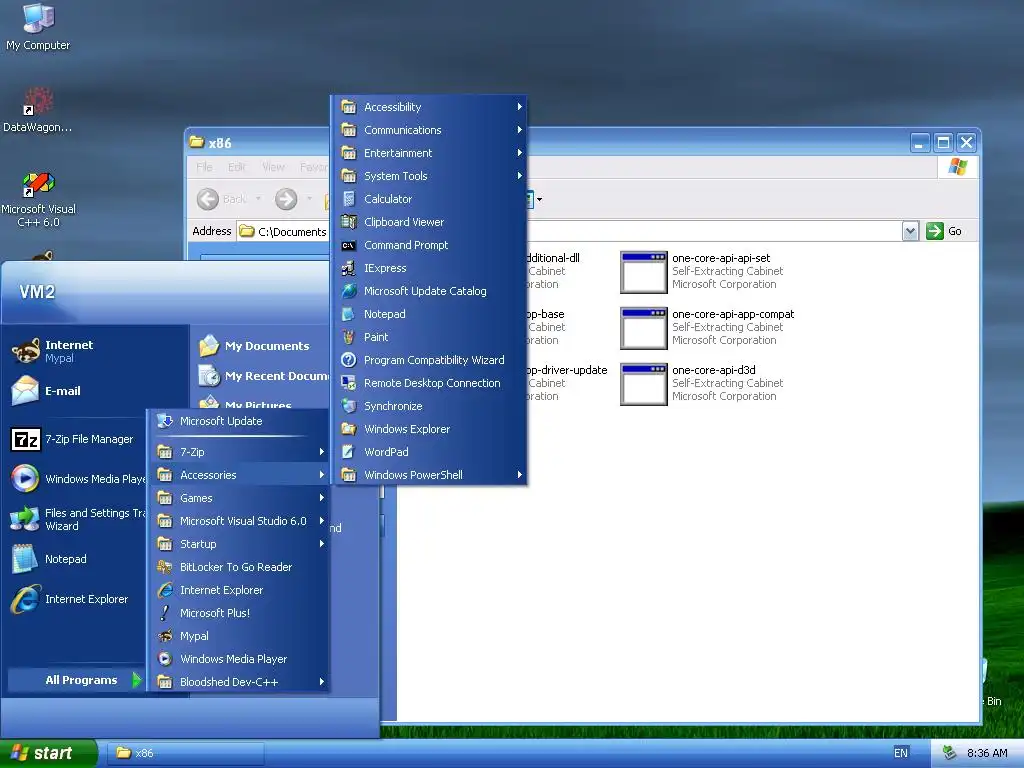Open Windows Media Player in All Programs list

click(239, 659)
